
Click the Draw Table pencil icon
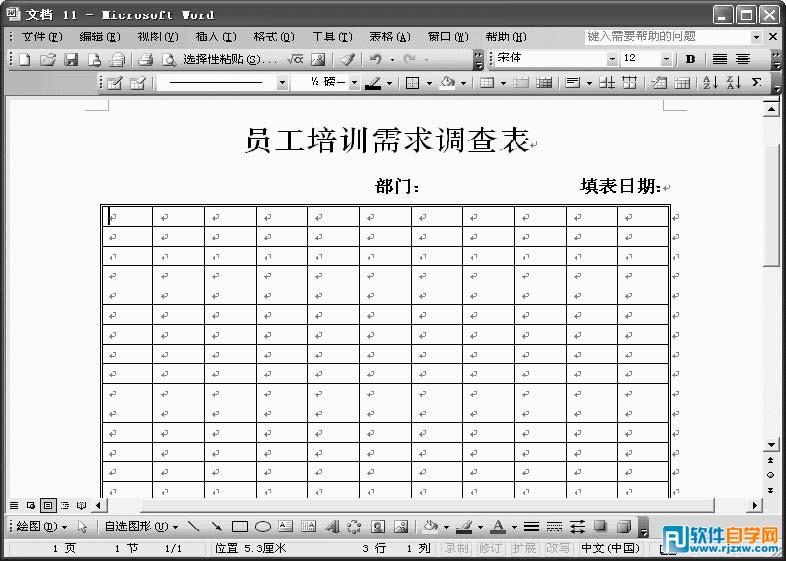115,83
